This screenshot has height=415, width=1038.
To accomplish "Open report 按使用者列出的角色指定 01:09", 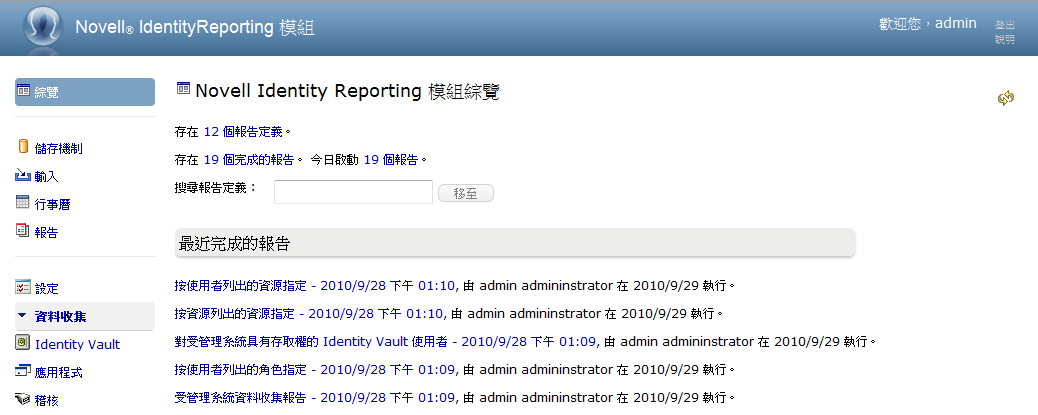I will coord(314,369).
